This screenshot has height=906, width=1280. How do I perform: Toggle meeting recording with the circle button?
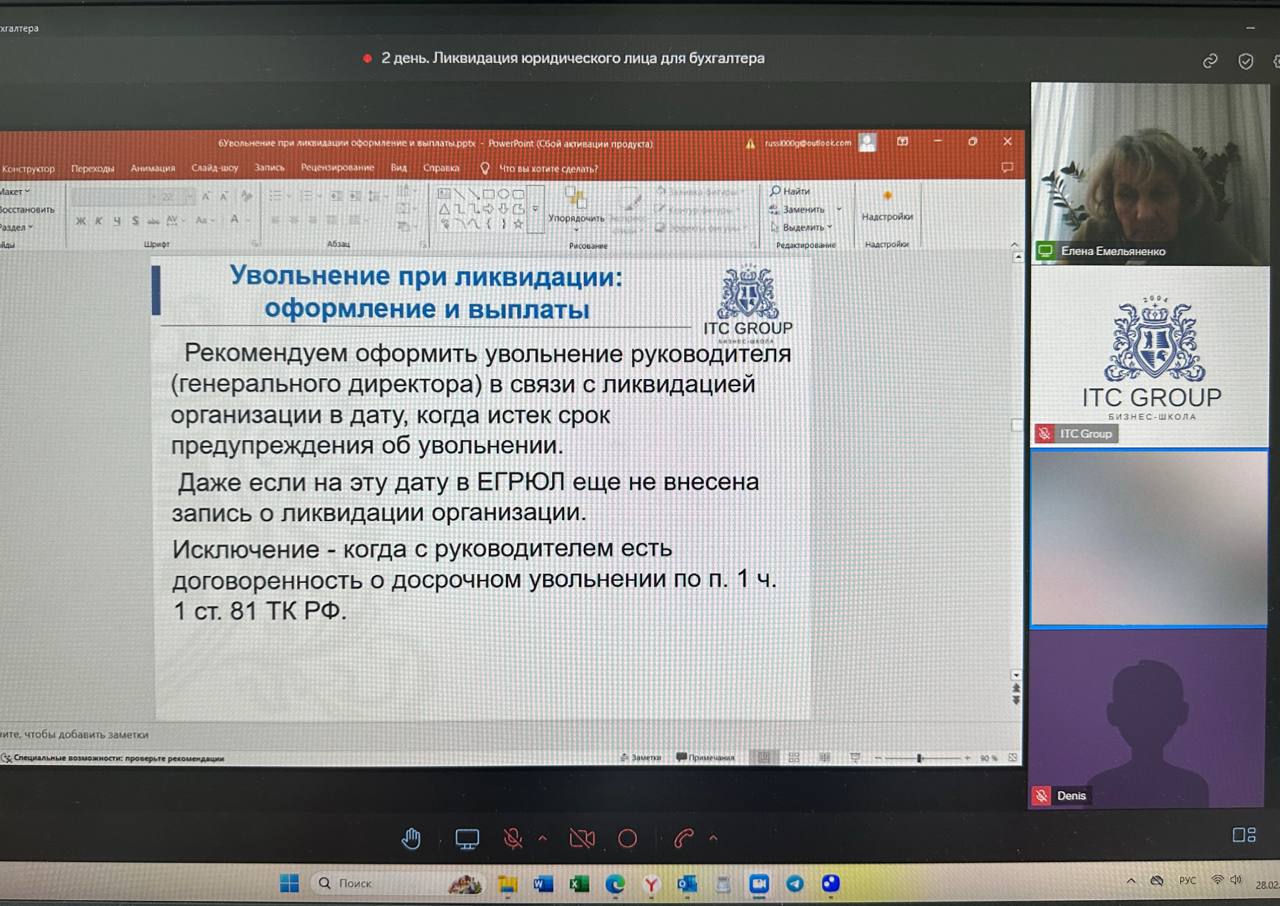point(627,839)
